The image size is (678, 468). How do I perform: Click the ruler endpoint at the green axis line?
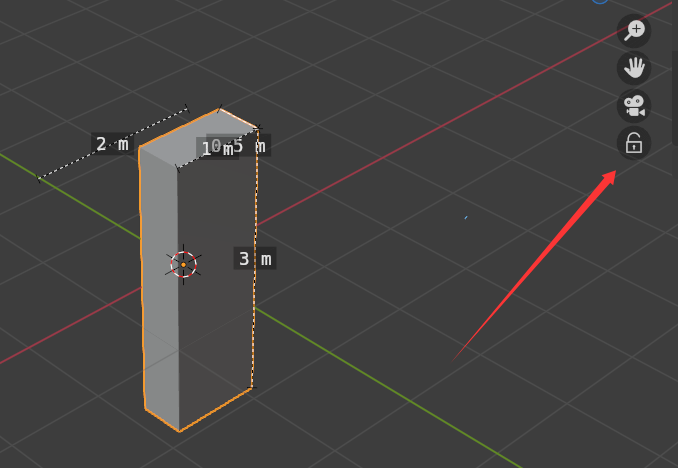coord(38,178)
